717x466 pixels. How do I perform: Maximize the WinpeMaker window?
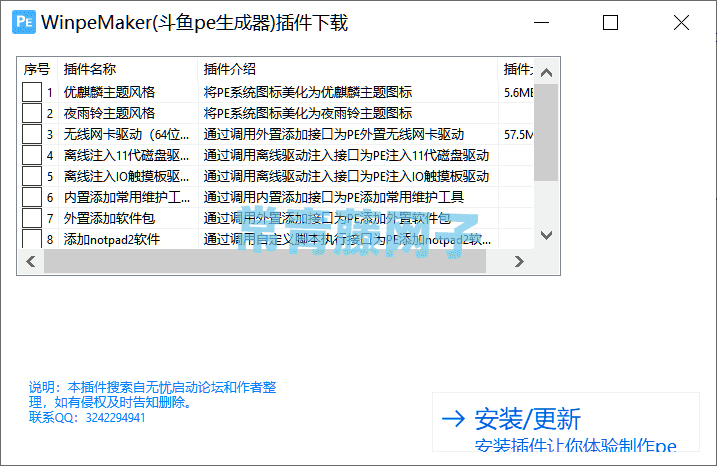click(610, 22)
